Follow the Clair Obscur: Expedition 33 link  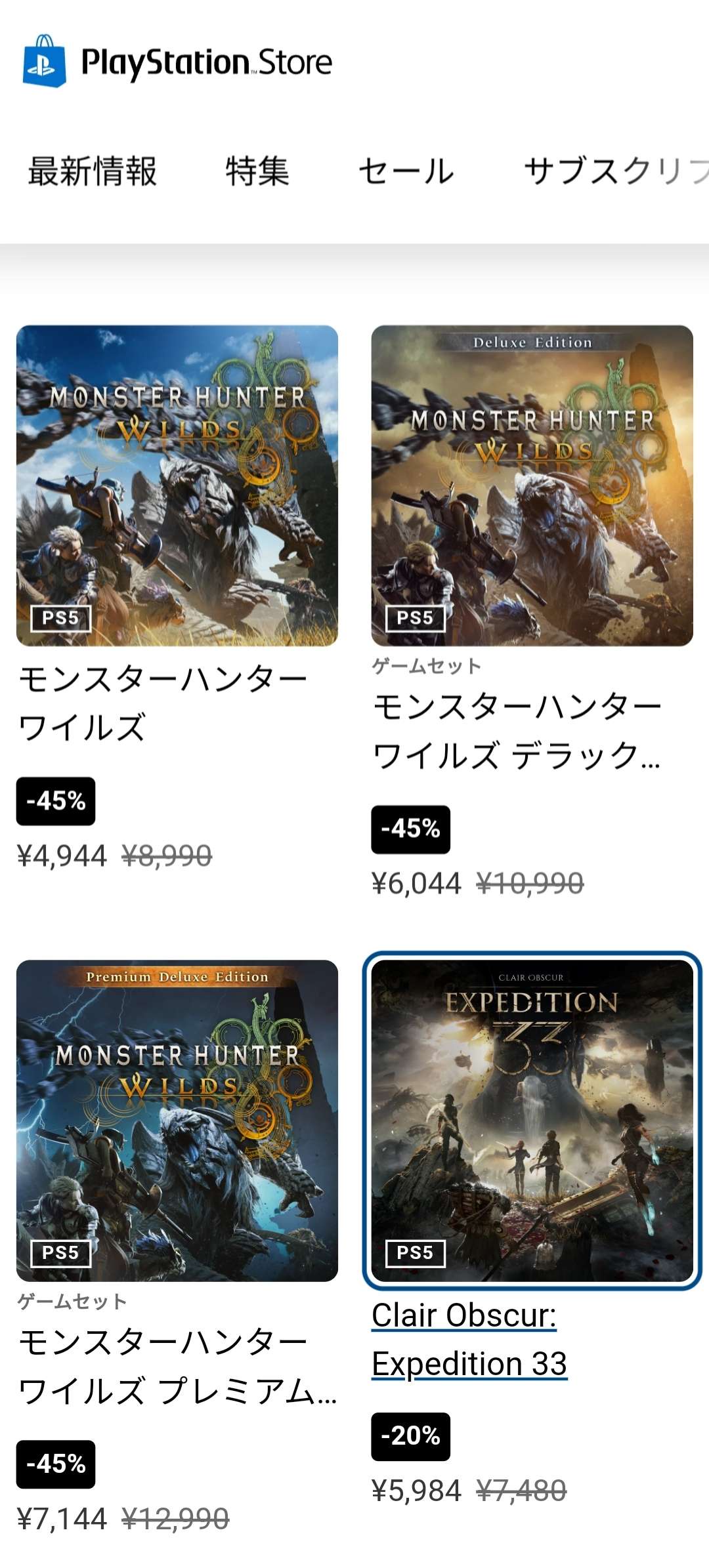(x=469, y=1340)
